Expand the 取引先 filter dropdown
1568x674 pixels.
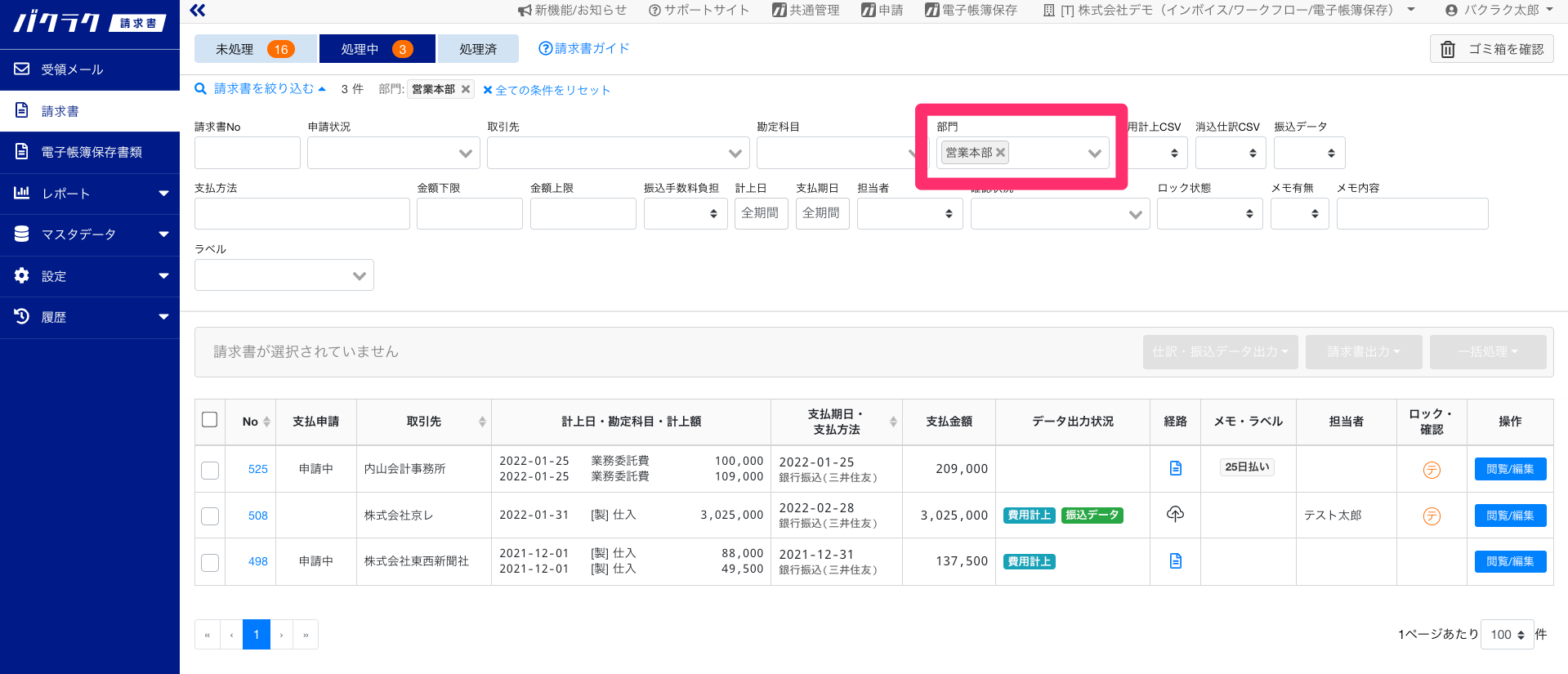click(x=735, y=154)
